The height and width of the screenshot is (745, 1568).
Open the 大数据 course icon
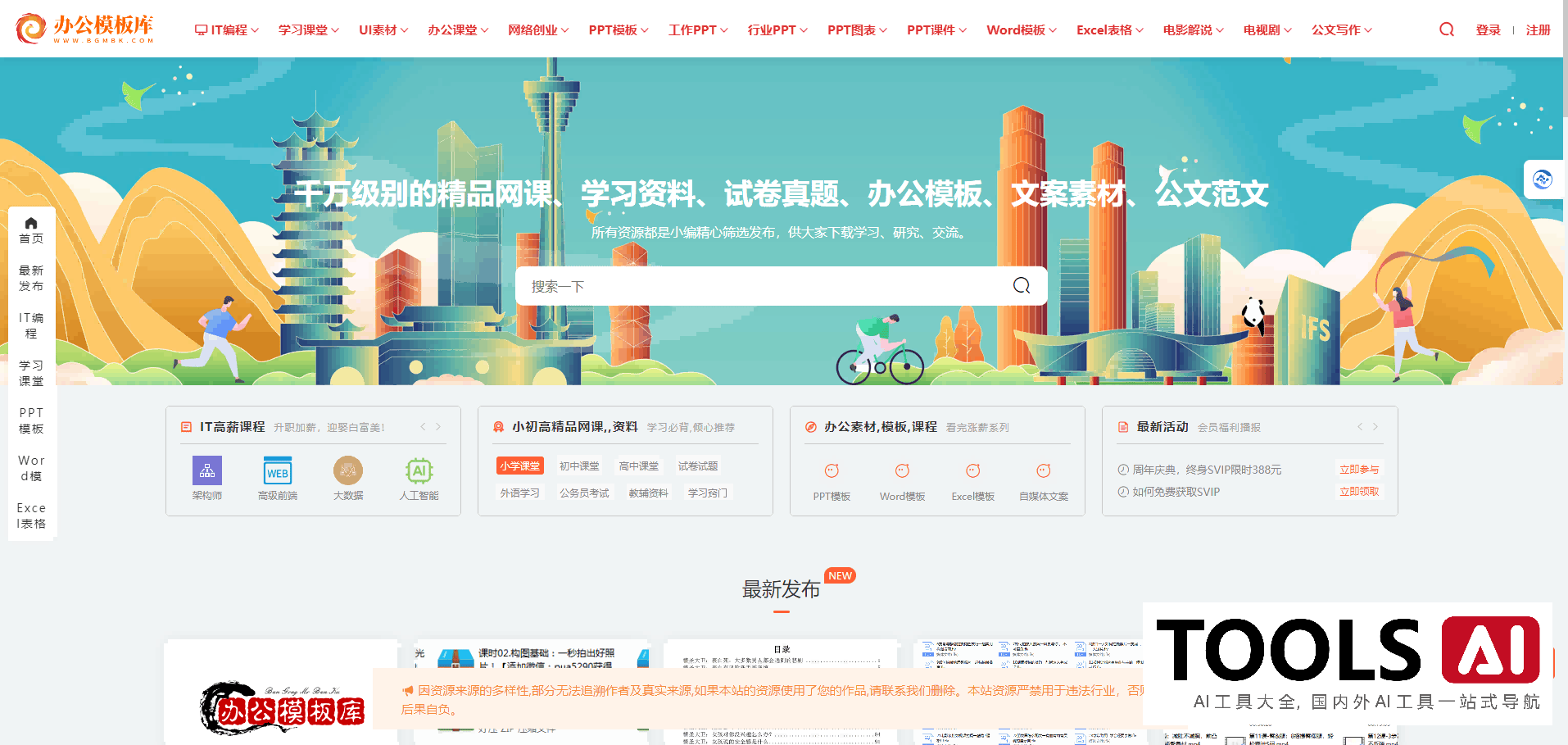tap(348, 470)
